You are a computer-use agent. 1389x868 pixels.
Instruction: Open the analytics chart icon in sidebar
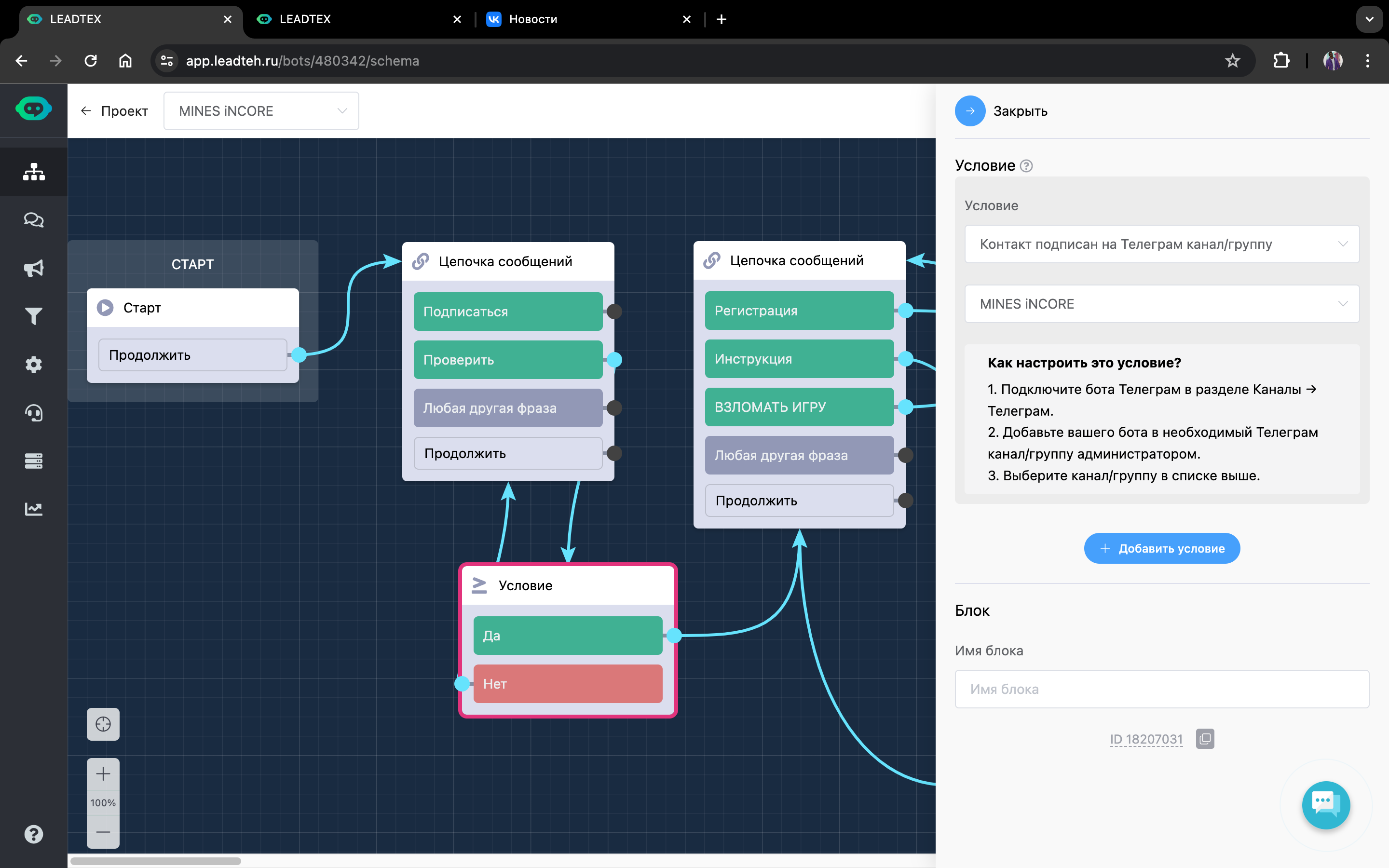[x=34, y=509]
